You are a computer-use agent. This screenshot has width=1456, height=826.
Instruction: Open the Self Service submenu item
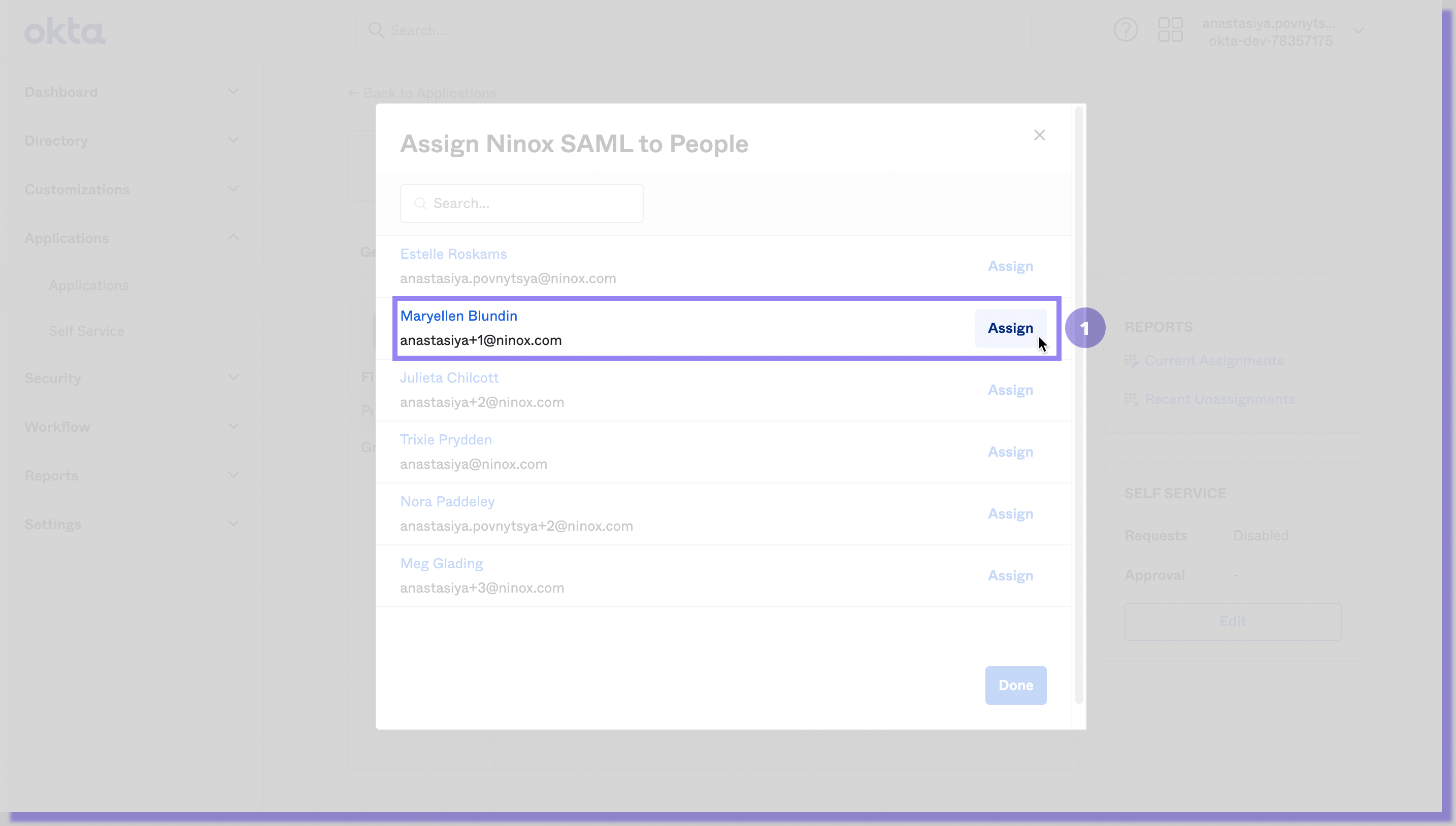coord(86,331)
